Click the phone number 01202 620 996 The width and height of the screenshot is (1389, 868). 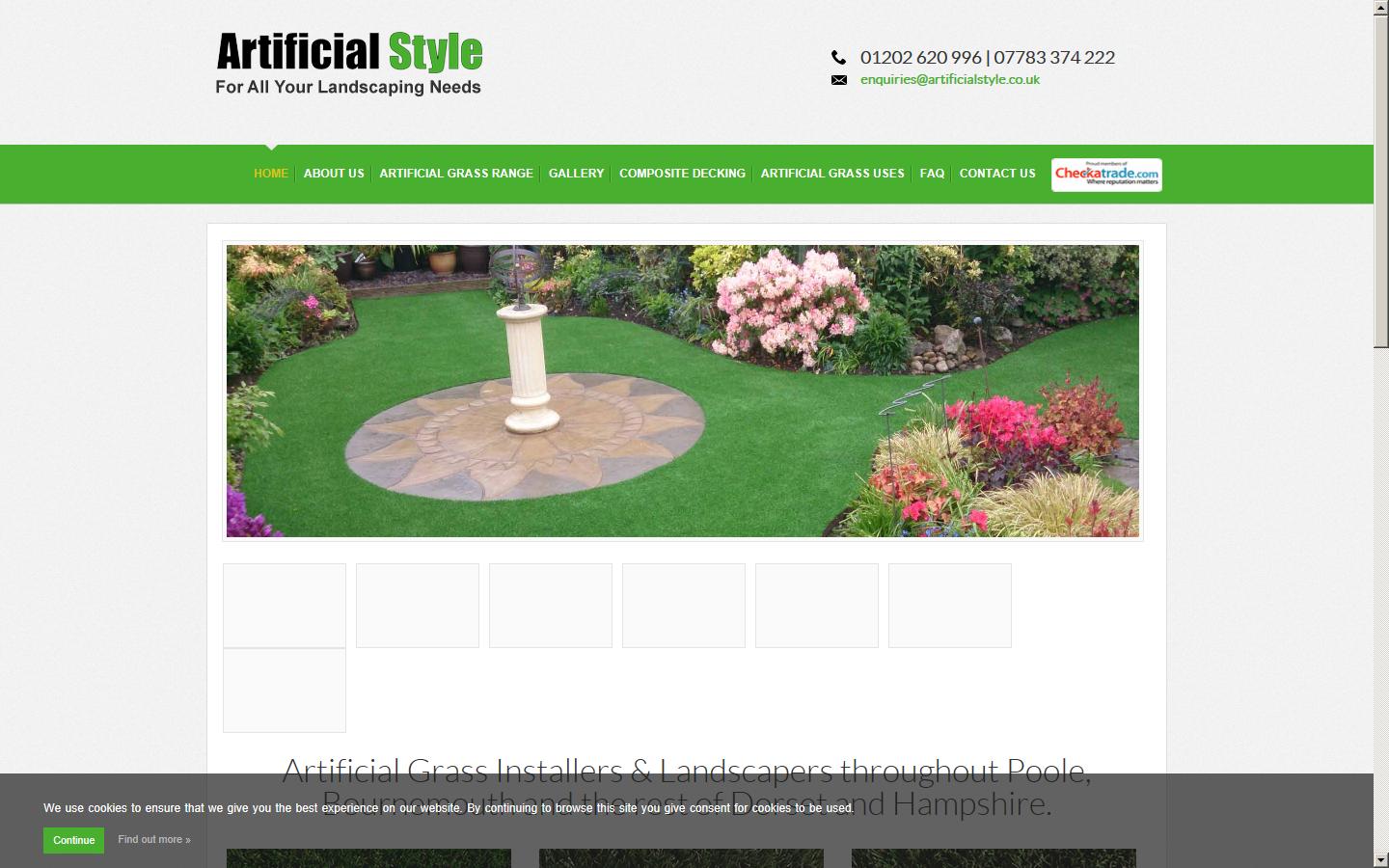tap(919, 58)
